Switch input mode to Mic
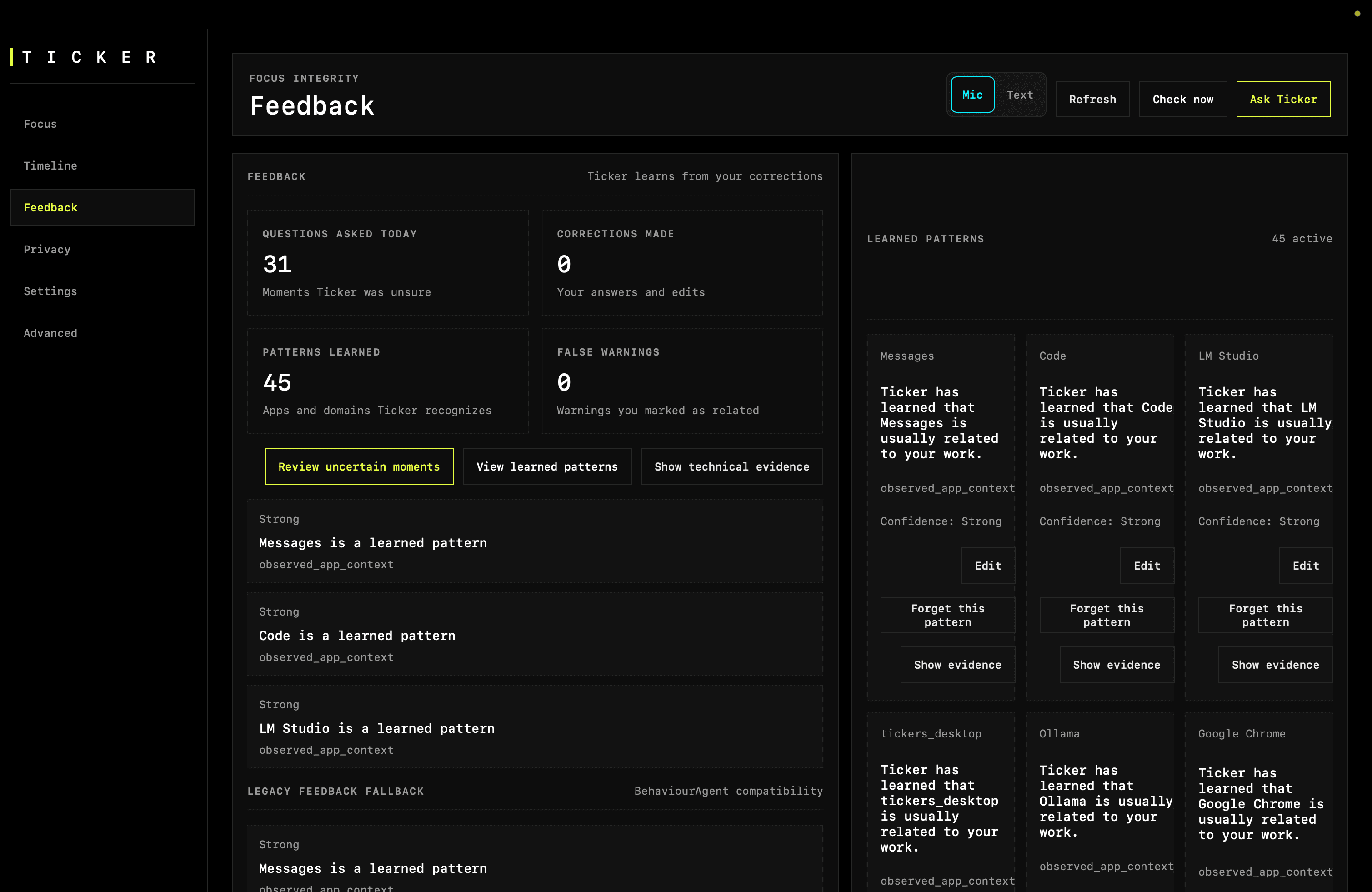The height and width of the screenshot is (892, 1372). tap(972, 95)
